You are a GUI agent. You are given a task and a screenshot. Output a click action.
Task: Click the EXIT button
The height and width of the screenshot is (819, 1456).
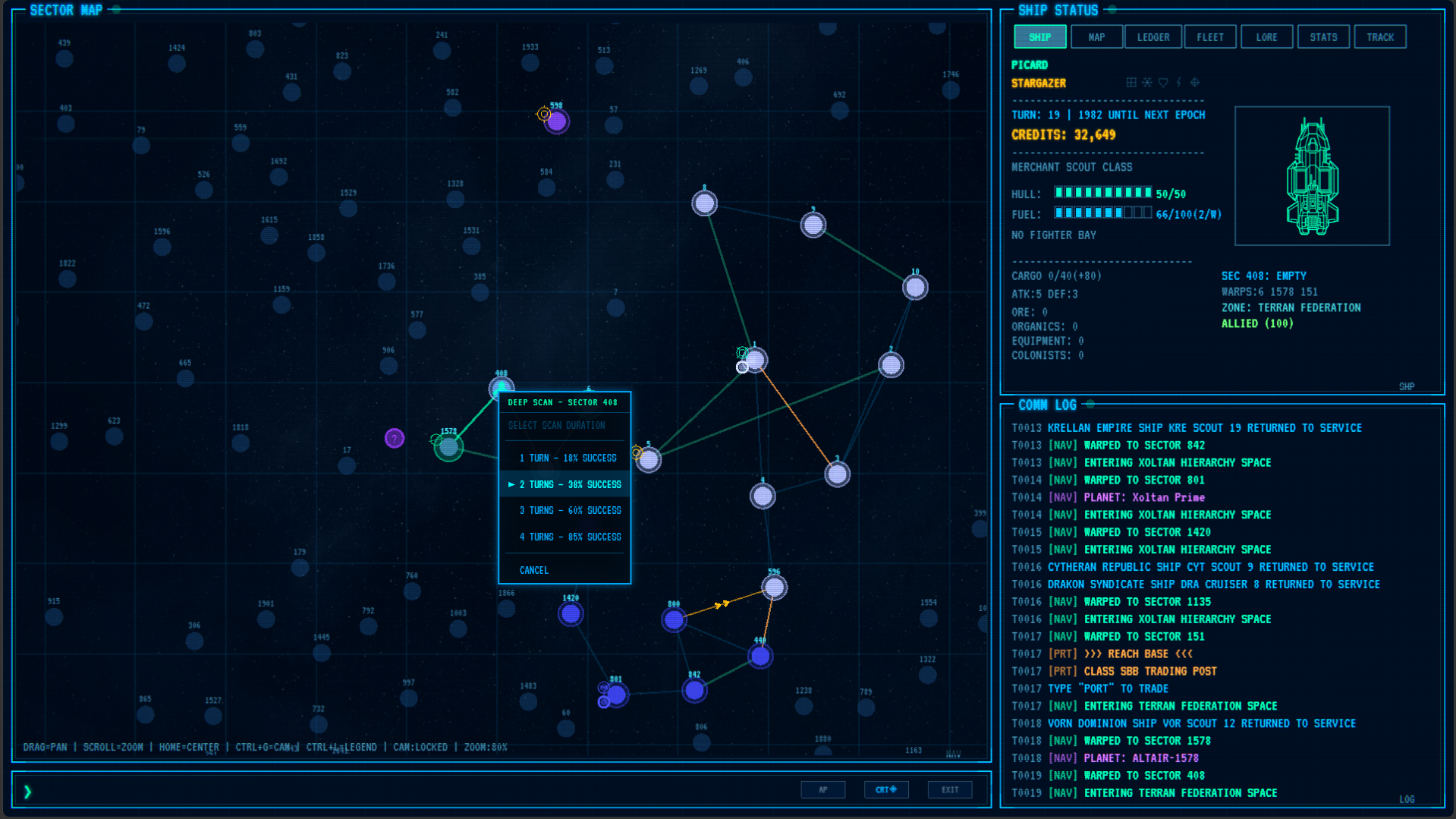point(950,789)
